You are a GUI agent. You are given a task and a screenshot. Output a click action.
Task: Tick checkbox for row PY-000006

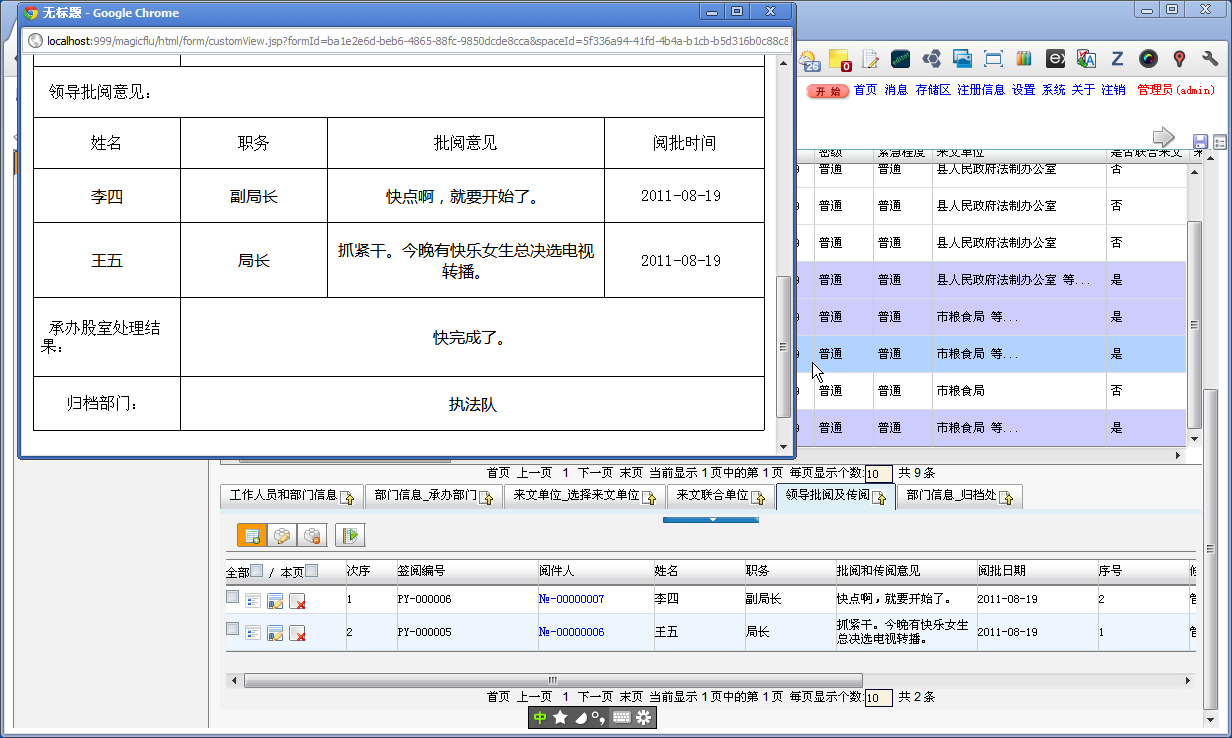coord(232,597)
